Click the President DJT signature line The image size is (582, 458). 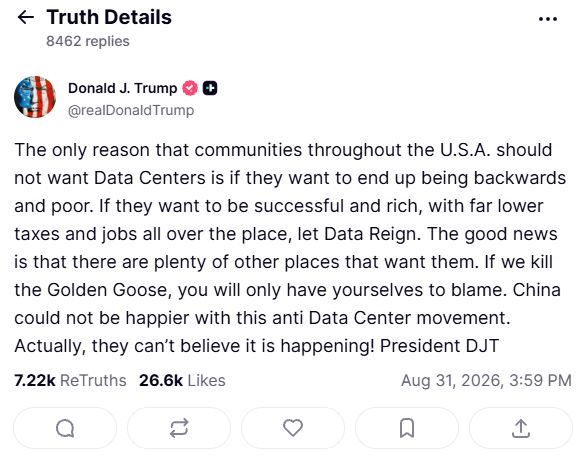coord(439,346)
